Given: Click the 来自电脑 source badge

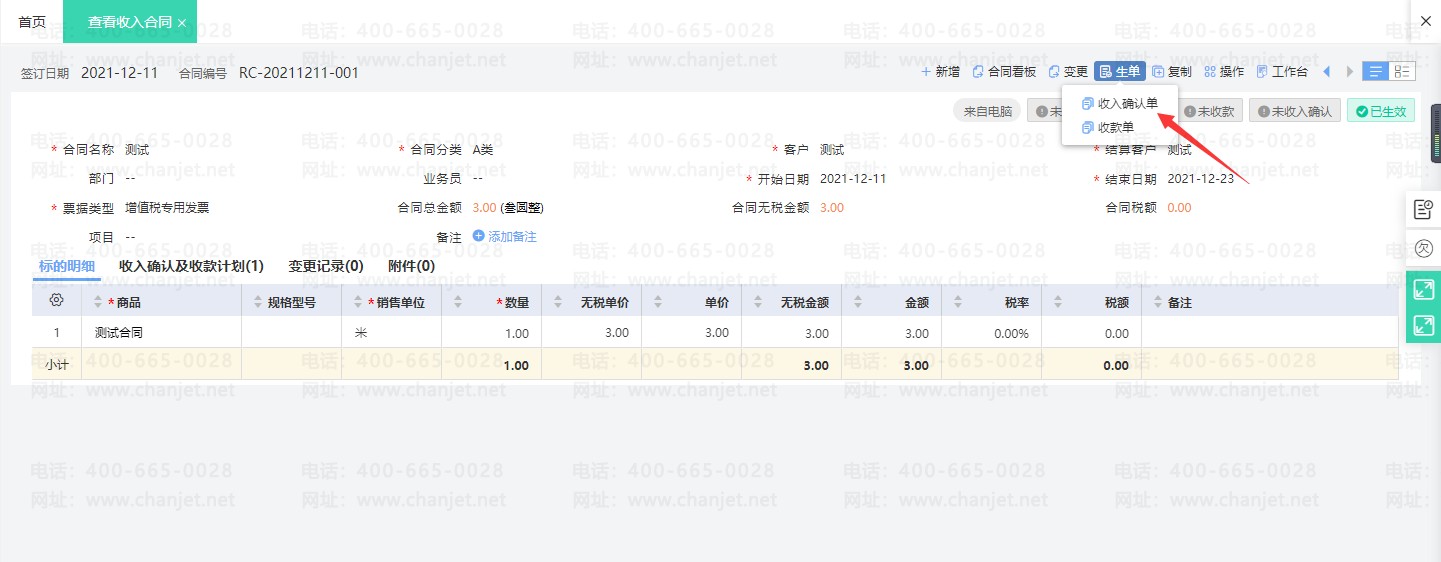Looking at the screenshot, I should 987,111.
